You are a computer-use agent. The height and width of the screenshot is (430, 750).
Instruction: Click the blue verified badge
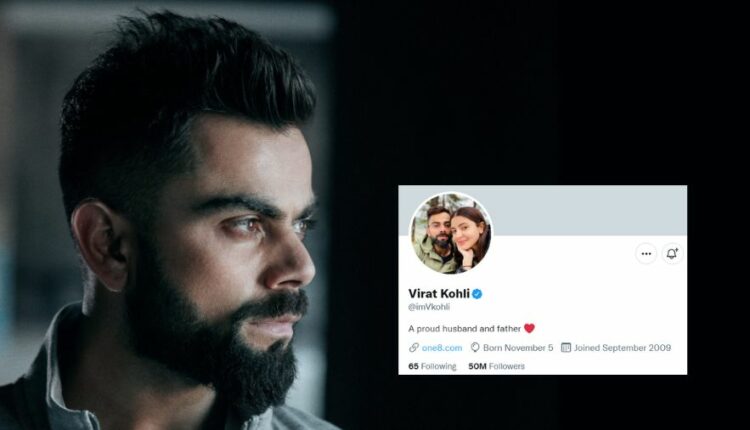477,294
